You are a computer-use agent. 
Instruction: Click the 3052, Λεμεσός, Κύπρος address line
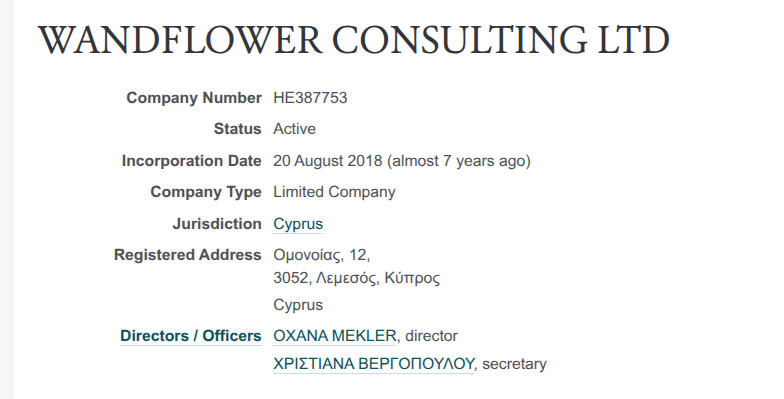[x=356, y=278]
